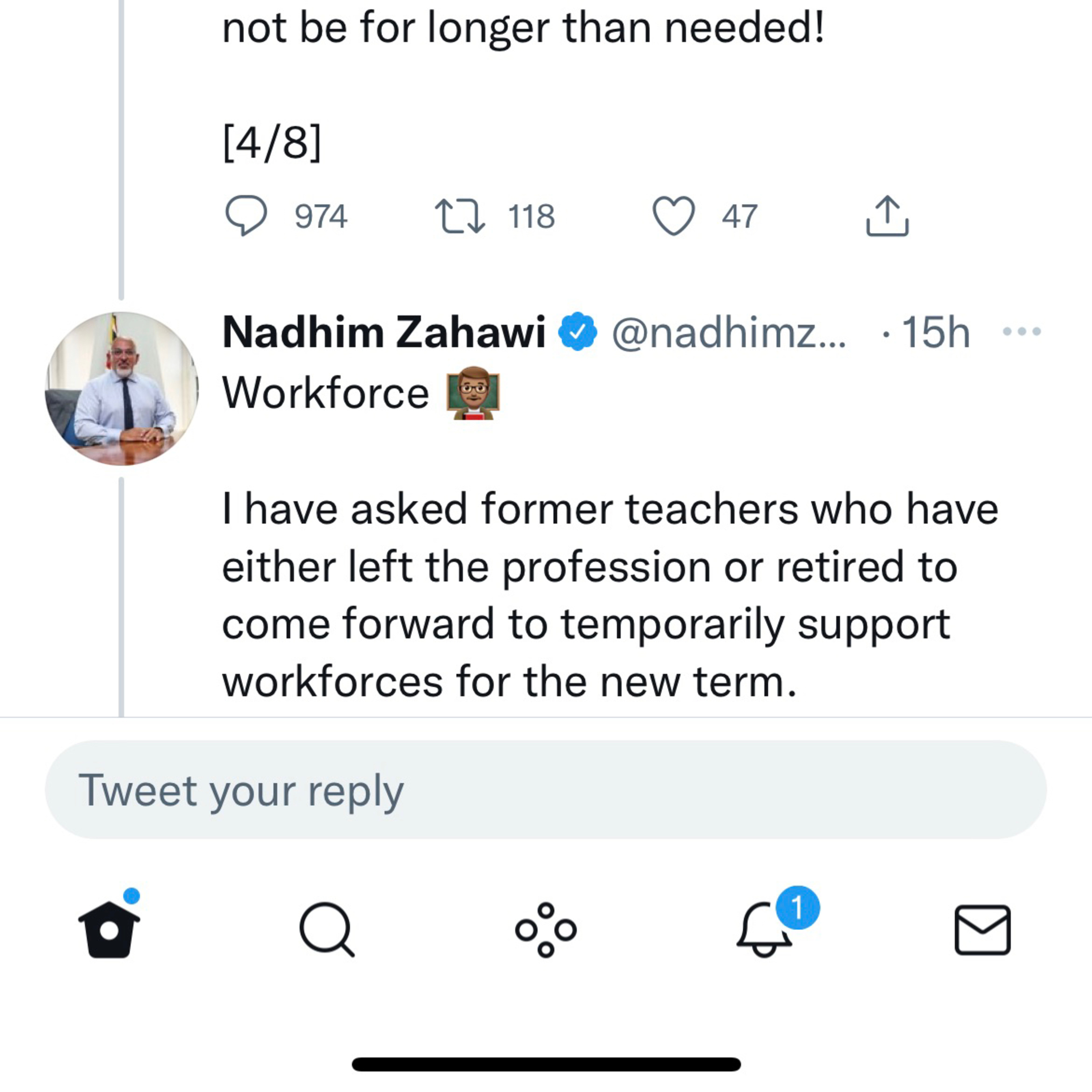Share the tweet via upload arrow icon

point(887,215)
